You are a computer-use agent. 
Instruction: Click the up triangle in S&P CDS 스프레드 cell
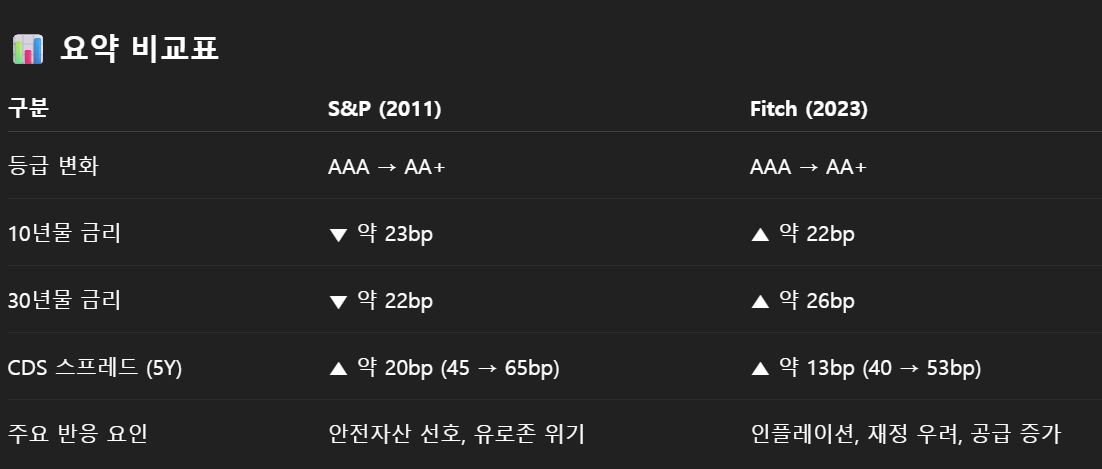337,369
